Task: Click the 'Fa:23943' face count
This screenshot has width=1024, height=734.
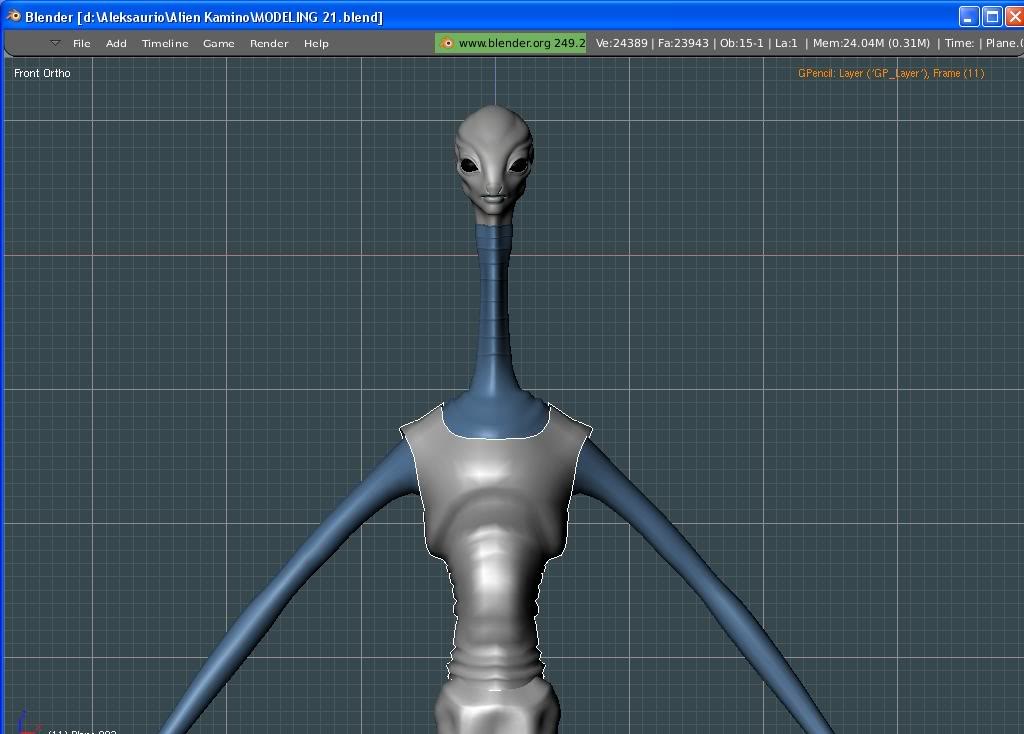Action: (x=683, y=43)
